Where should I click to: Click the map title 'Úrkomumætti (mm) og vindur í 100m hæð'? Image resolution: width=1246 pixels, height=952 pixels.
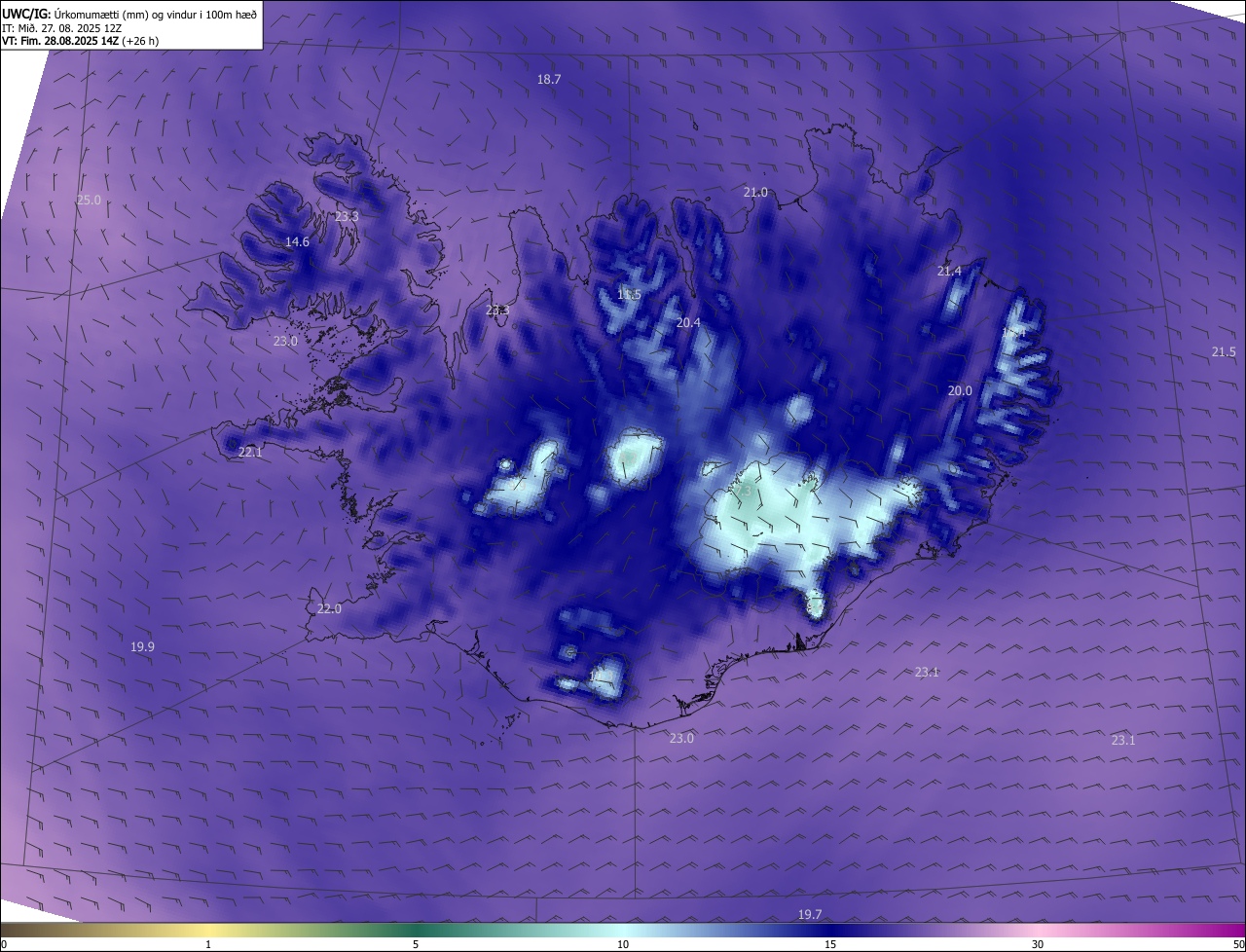pyautogui.click(x=156, y=14)
